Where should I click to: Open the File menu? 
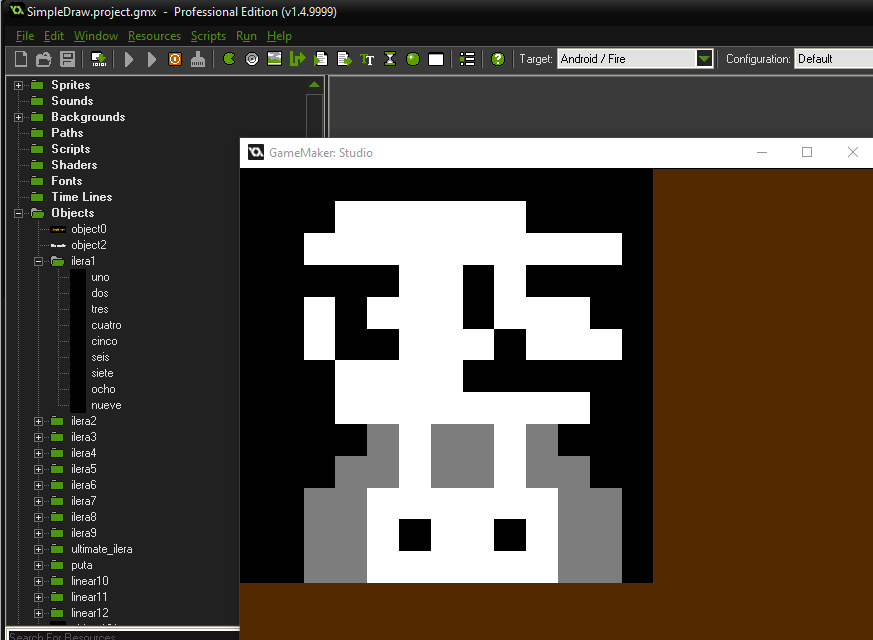coord(24,36)
